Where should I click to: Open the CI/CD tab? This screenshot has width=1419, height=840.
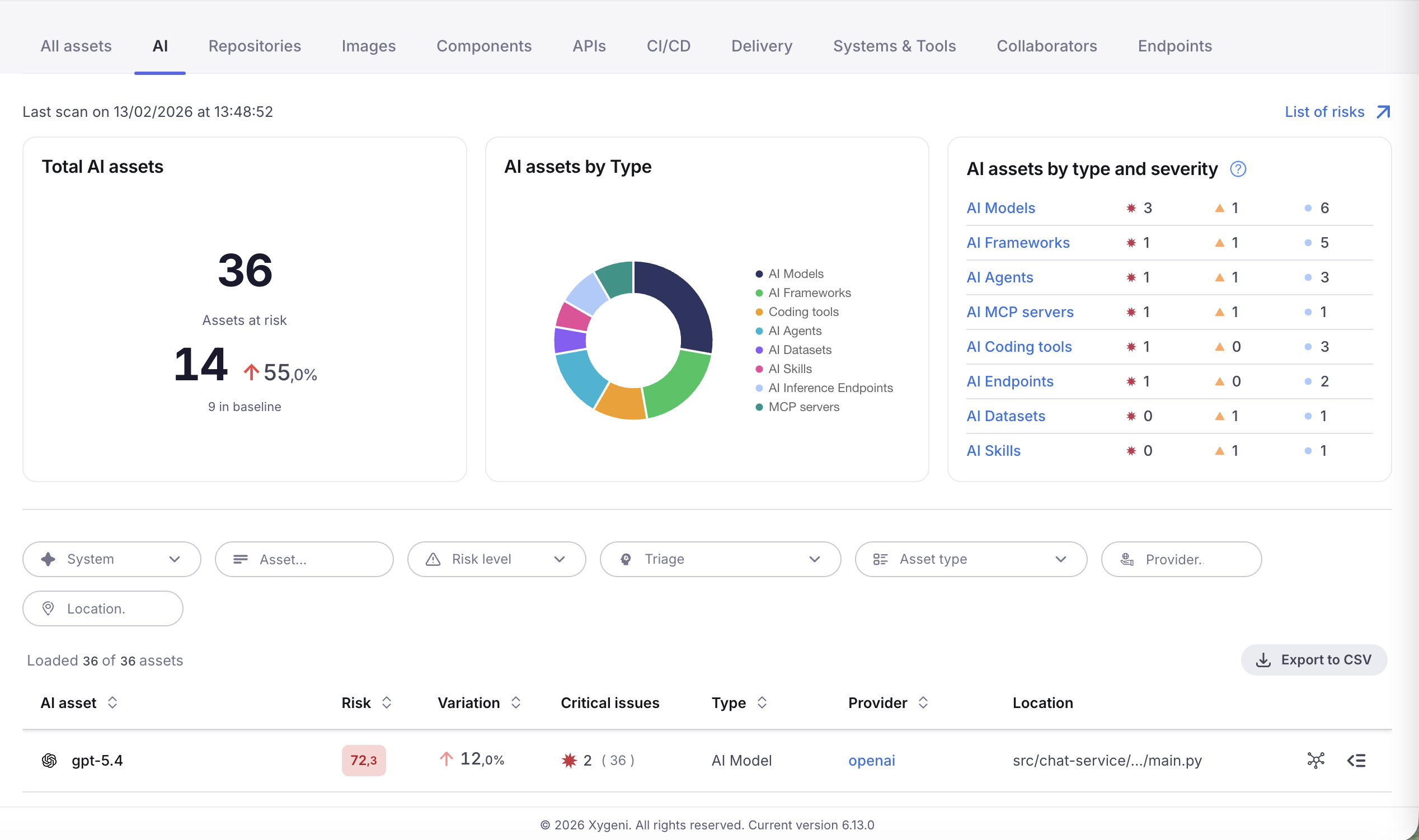[x=668, y=46]
